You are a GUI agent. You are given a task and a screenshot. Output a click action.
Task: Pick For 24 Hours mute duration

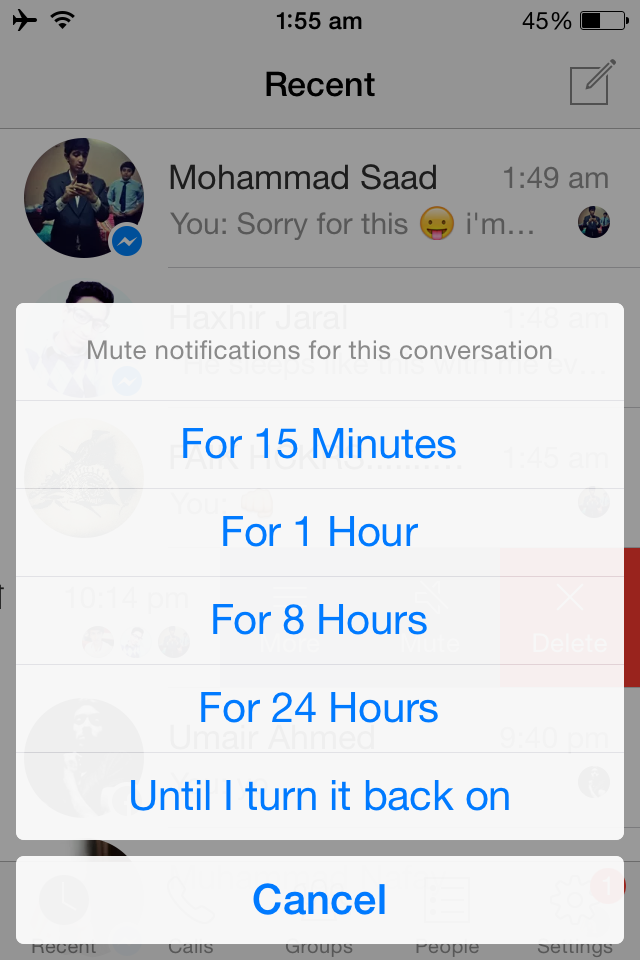tap(320, 708)
